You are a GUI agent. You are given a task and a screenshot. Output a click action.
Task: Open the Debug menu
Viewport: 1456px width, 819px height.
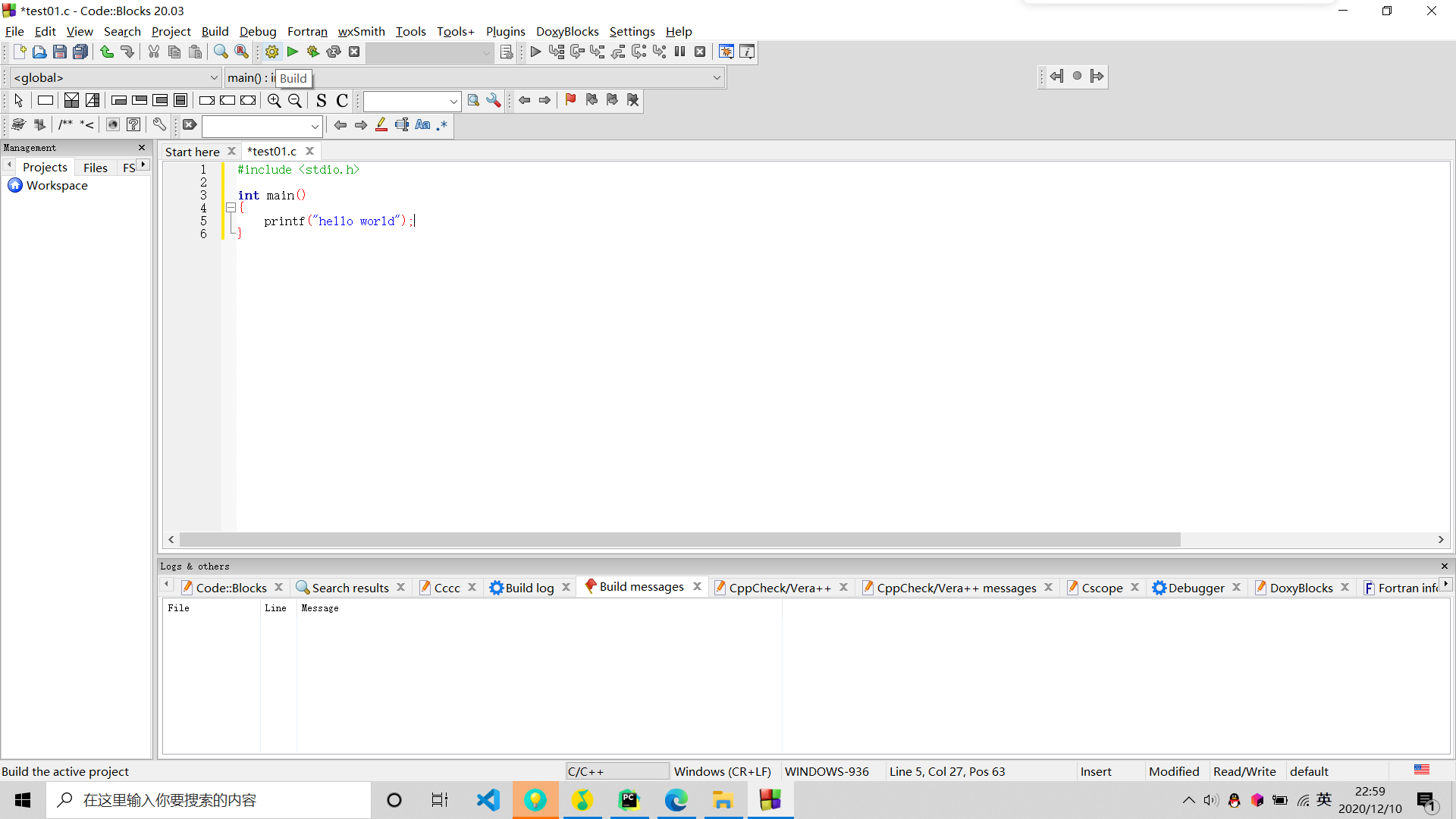(258, 31)
